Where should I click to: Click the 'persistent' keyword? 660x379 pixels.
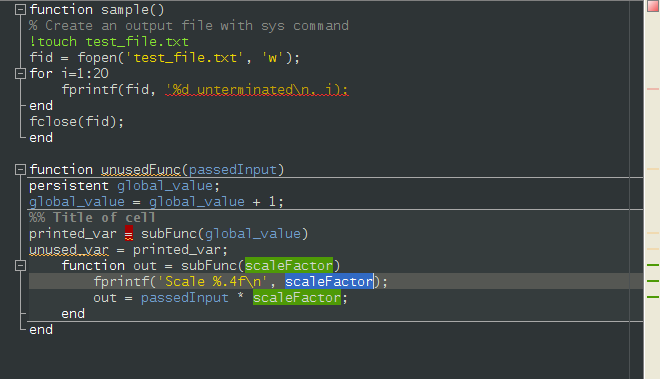tap(69, 186)
